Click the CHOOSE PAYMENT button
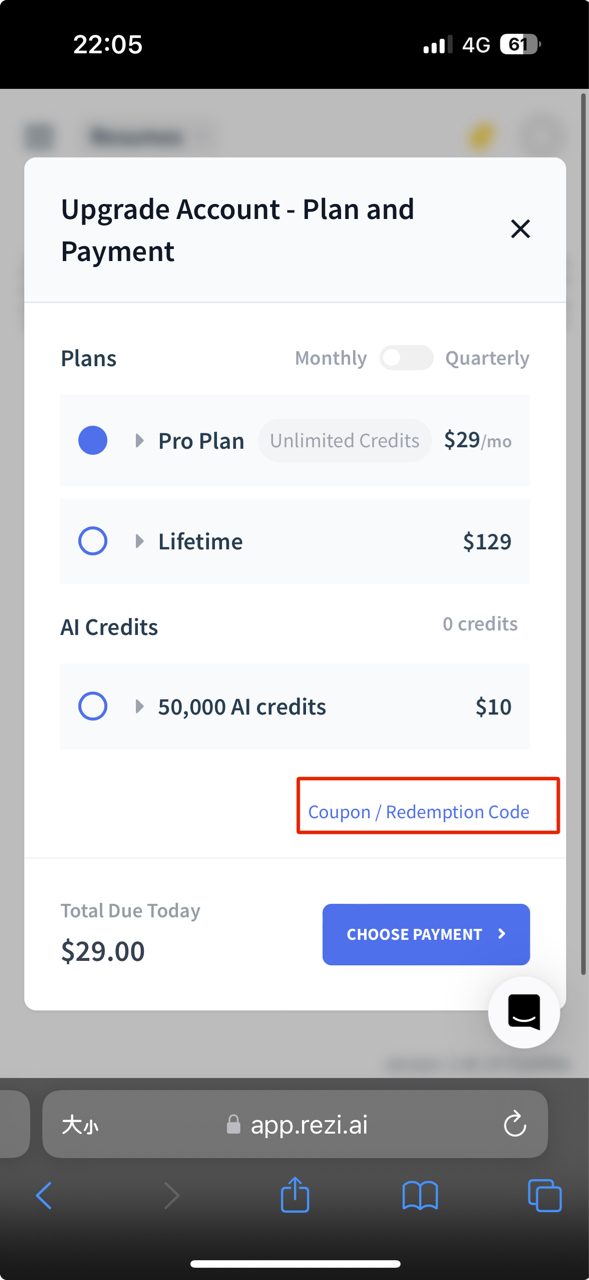Viewport: 589px width, 1280px height. 426,935
